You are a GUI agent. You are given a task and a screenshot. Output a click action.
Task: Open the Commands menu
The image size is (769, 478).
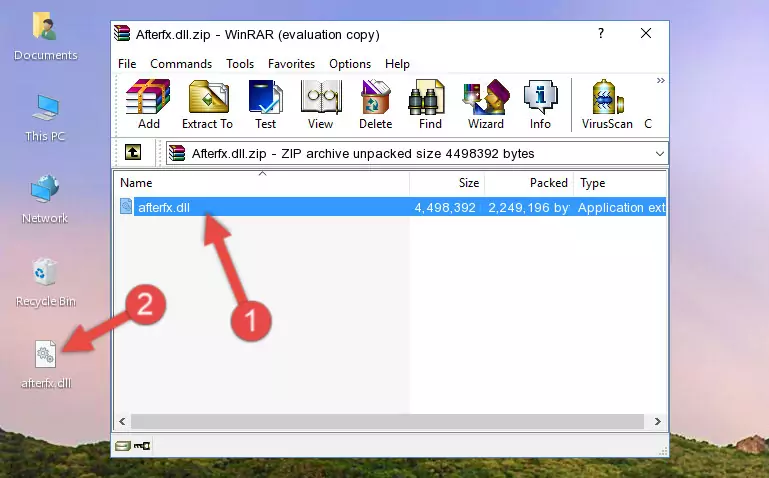point(181,64)
